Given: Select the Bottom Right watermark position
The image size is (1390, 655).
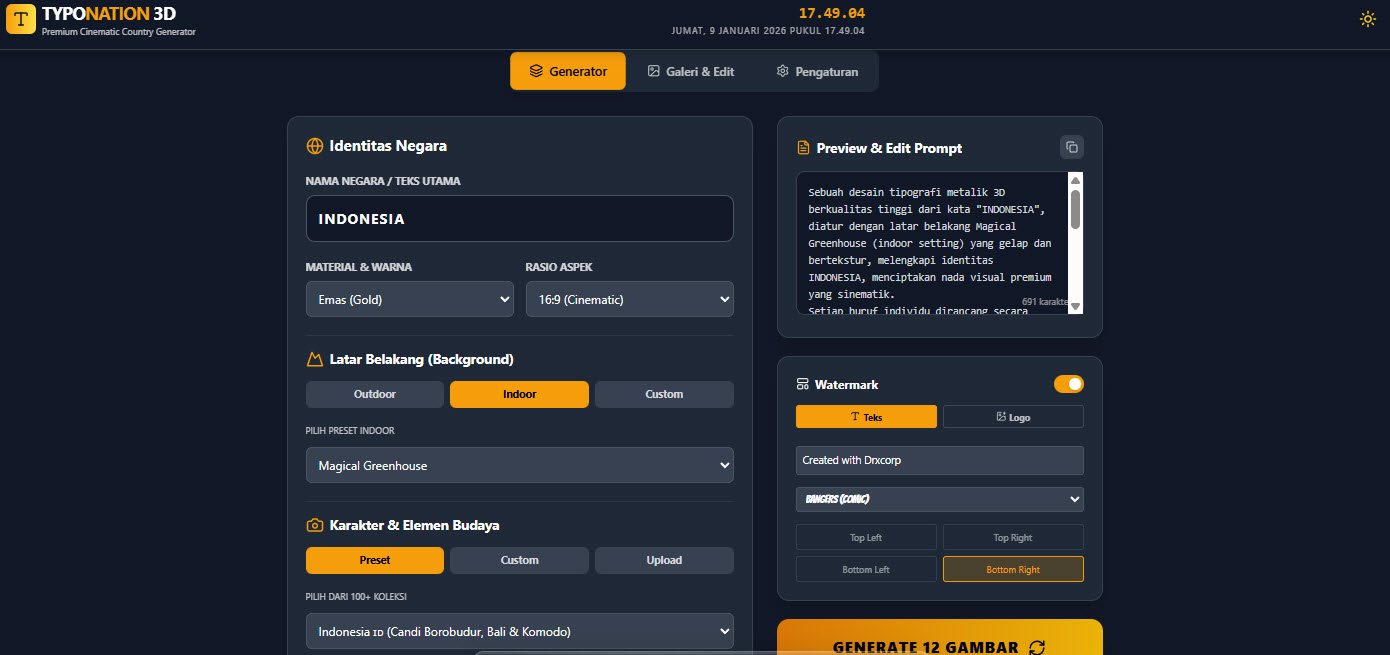Looking at the screenshot, I should click(x=1013, y=569).
